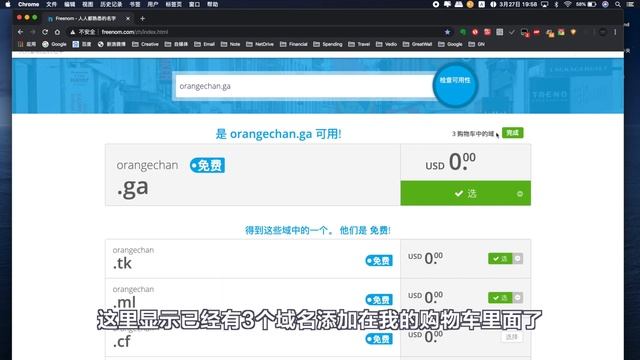Open the 新浪微博 bookmark
The width and height of the screenshot is (640, 360).
tap(112, 44)
